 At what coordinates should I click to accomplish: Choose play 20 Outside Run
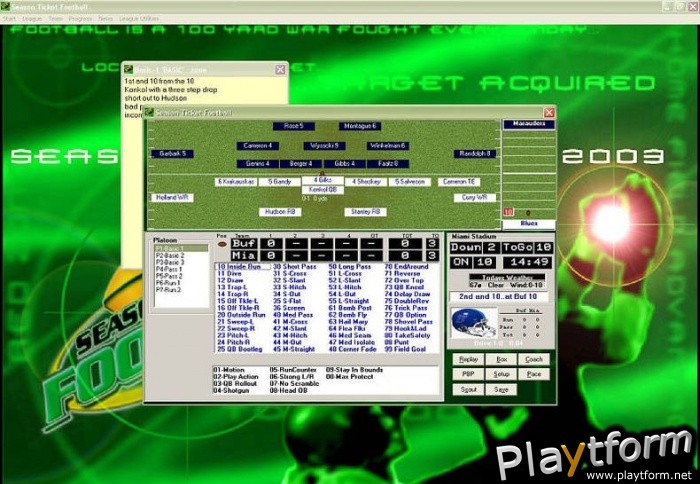coord(241,315)
